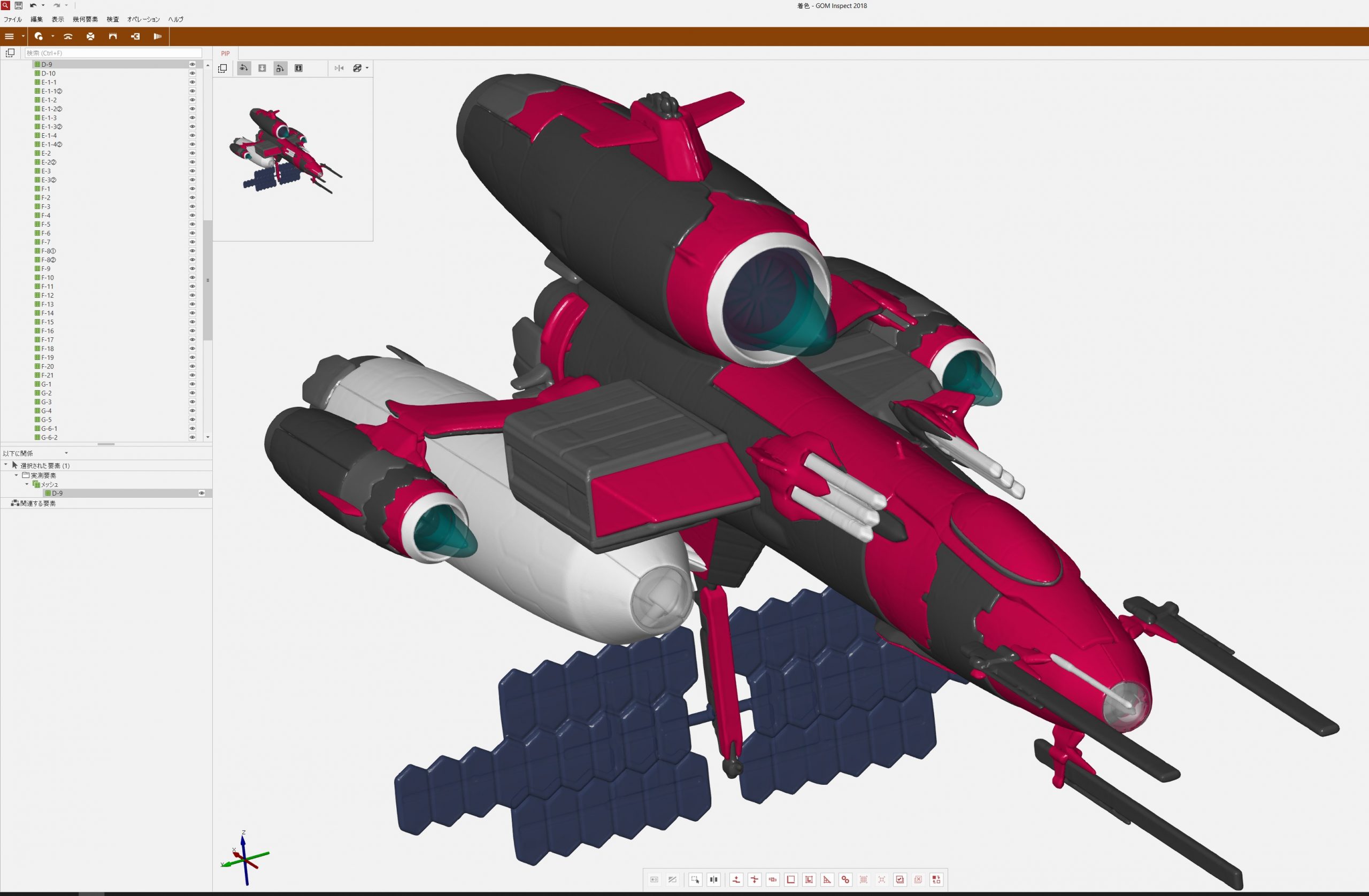Select the angle triangle tool in bottom toolbar
Screen dimensions: 1369x896
coord(827,879)
